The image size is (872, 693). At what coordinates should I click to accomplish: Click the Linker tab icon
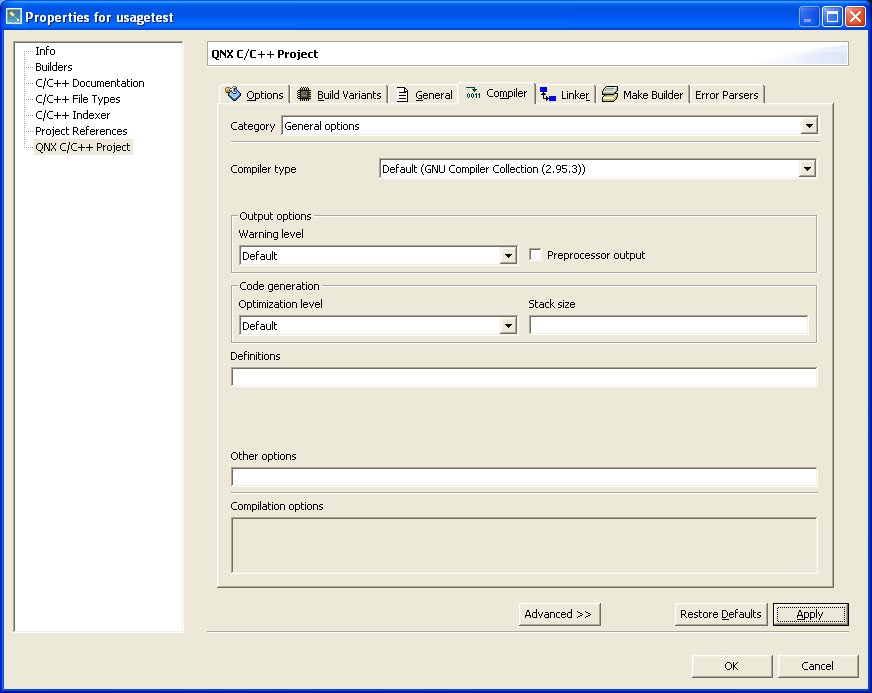[x=550, y=93]
